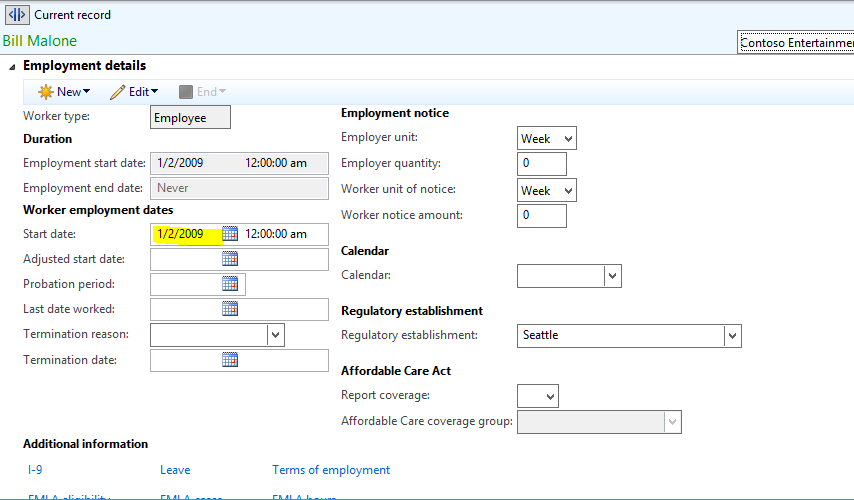Open the I-9 link

pos(35,470)
